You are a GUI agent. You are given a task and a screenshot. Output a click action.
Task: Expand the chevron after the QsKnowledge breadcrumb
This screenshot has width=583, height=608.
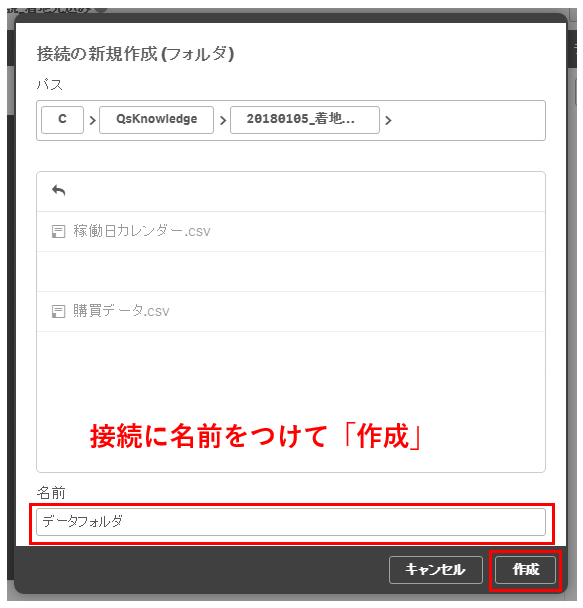[223, 120]
